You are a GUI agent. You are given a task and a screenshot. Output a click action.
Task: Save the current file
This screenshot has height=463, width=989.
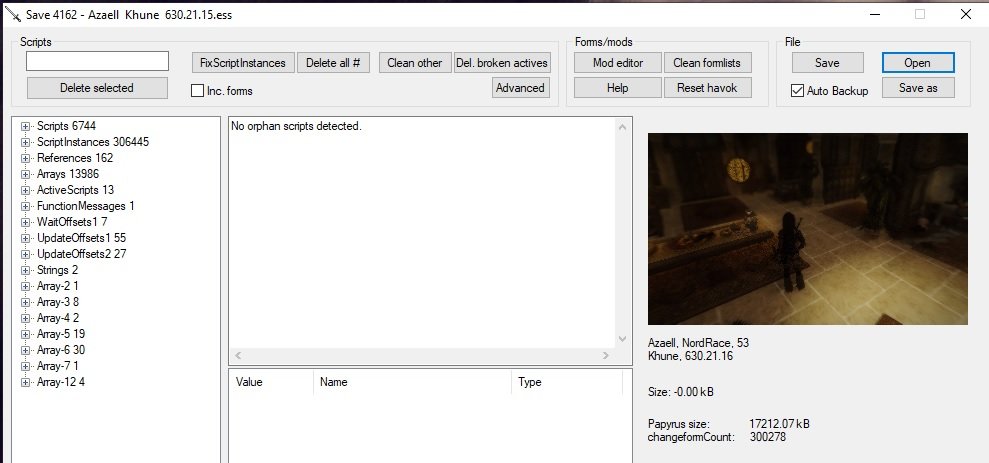click(827, 63)
